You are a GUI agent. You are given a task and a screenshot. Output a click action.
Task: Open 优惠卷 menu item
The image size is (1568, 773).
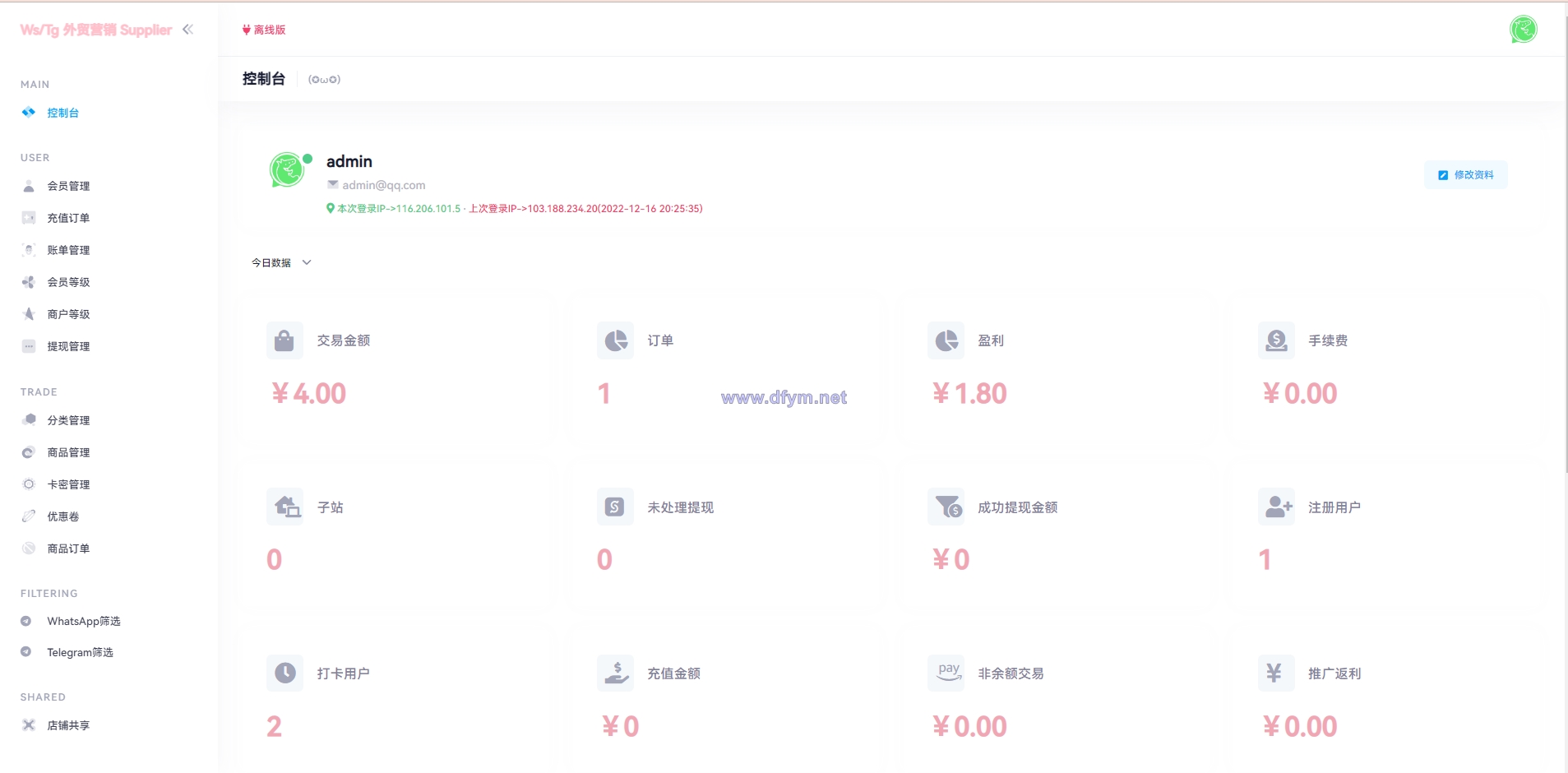pos(63,516)
